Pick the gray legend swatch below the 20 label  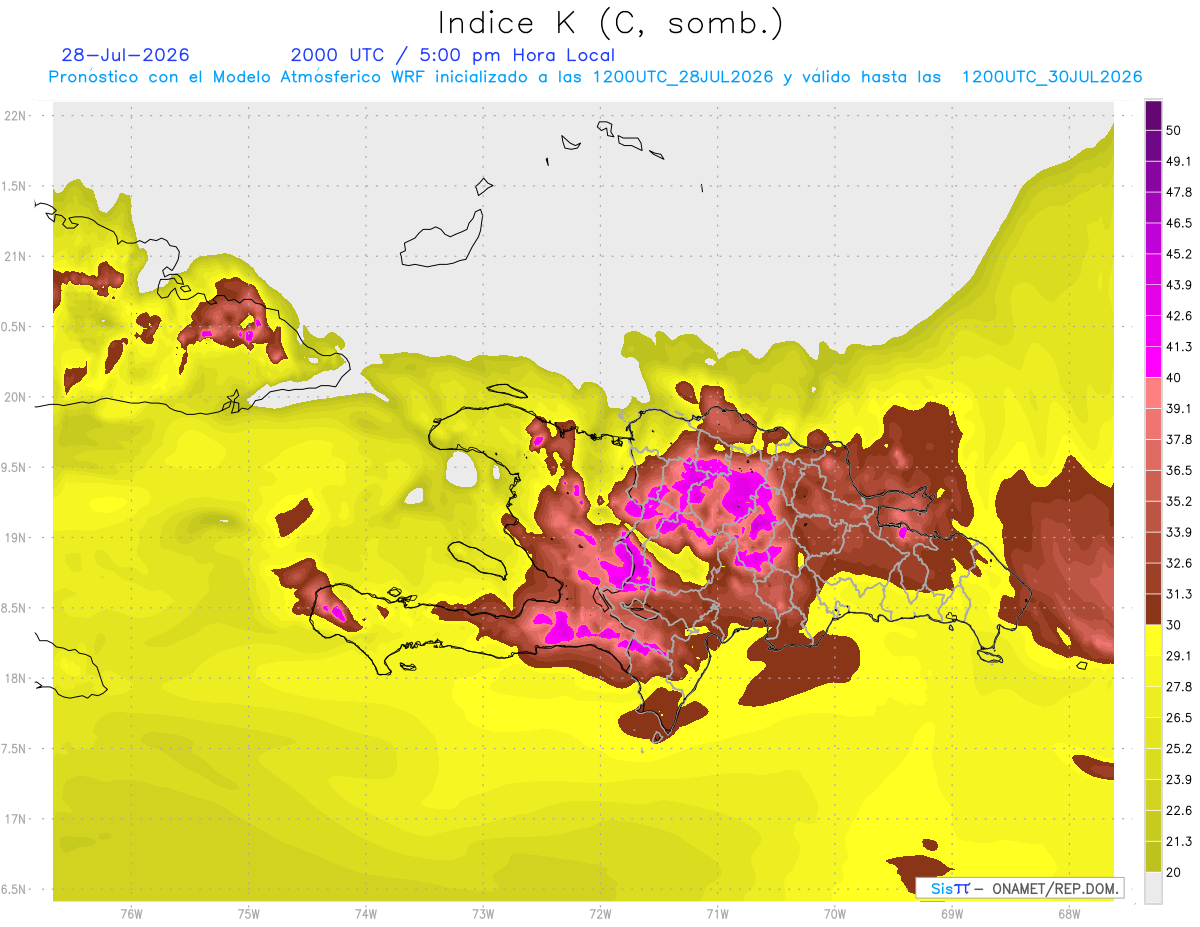point(1153,888)
